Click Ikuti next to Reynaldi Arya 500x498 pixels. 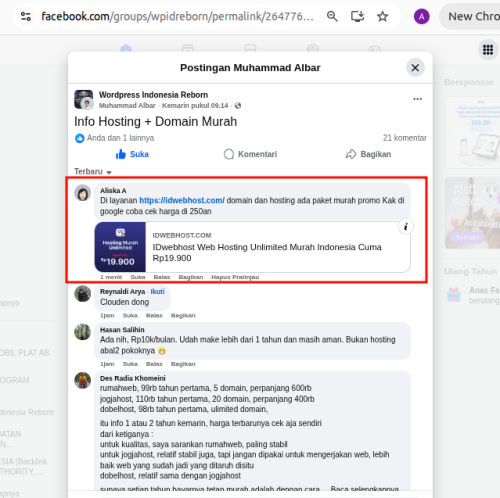pos(157,292)
